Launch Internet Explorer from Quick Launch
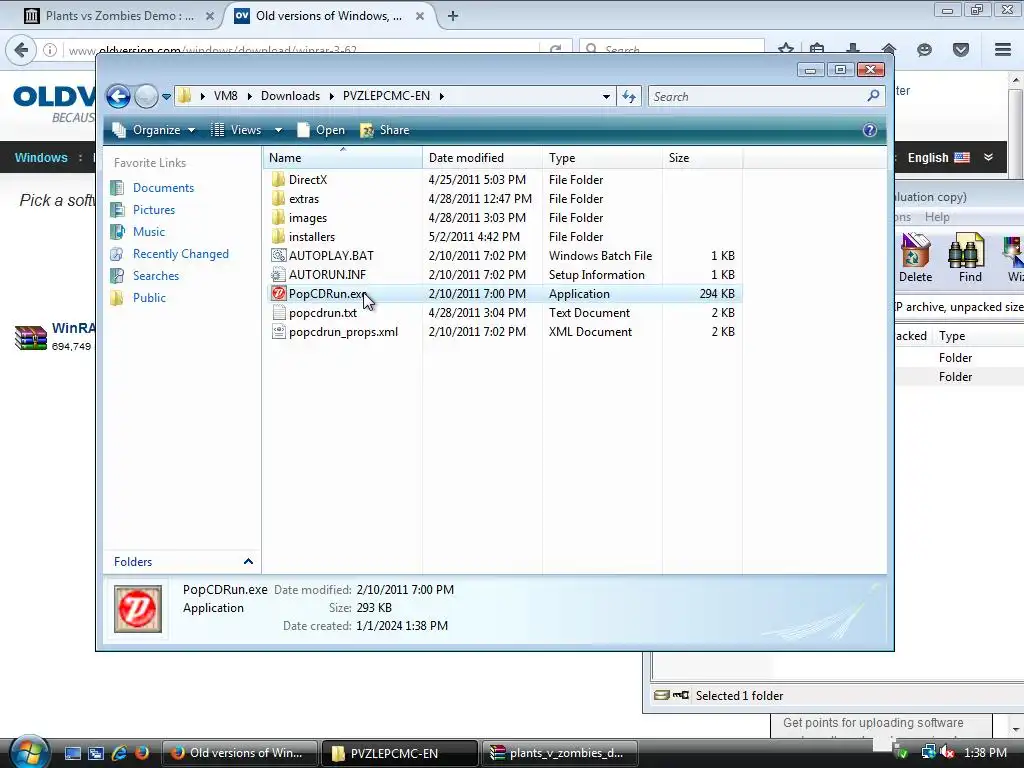1024x768 pixels. [x=119, y=753]
